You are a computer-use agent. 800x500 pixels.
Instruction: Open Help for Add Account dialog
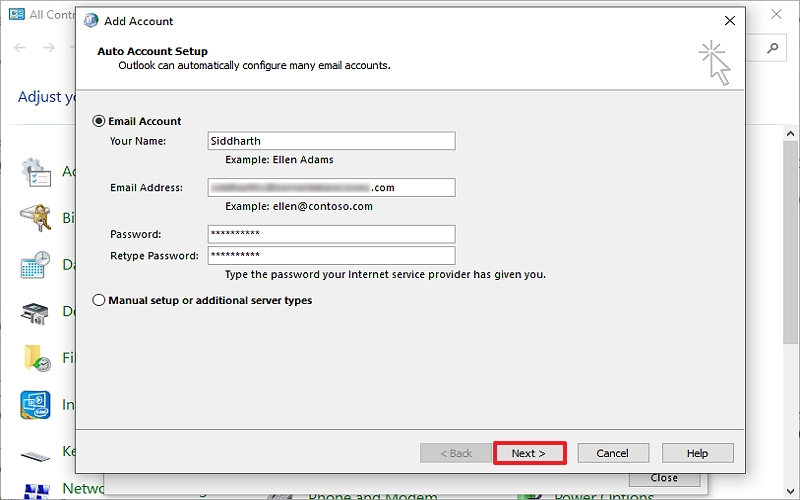pos(697,453)
